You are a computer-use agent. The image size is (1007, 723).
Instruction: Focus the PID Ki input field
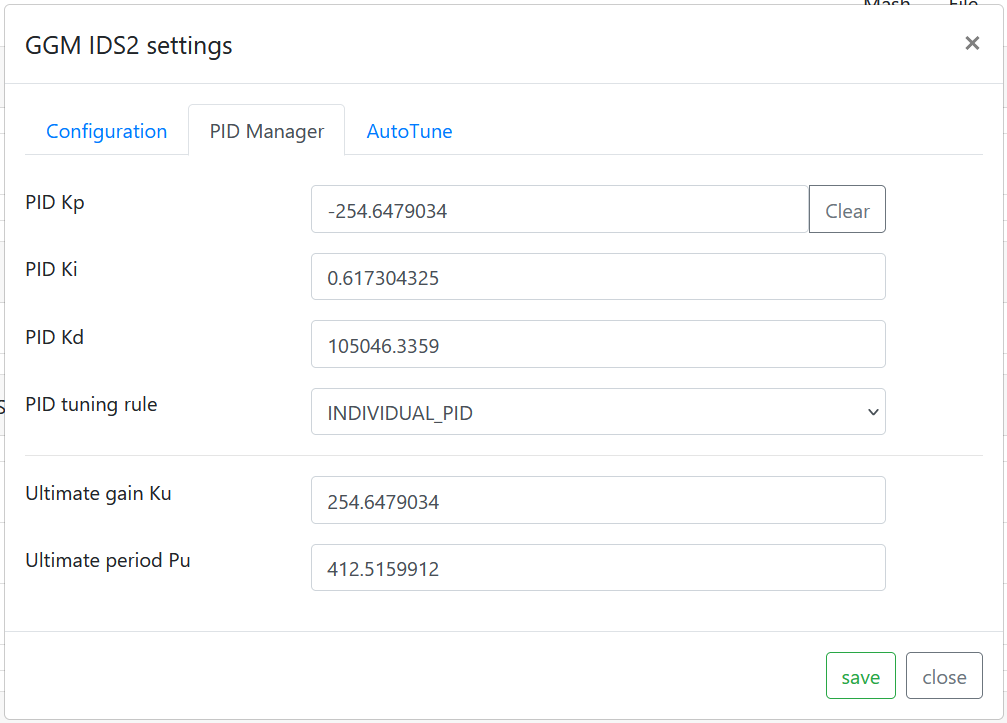point(597,277)
